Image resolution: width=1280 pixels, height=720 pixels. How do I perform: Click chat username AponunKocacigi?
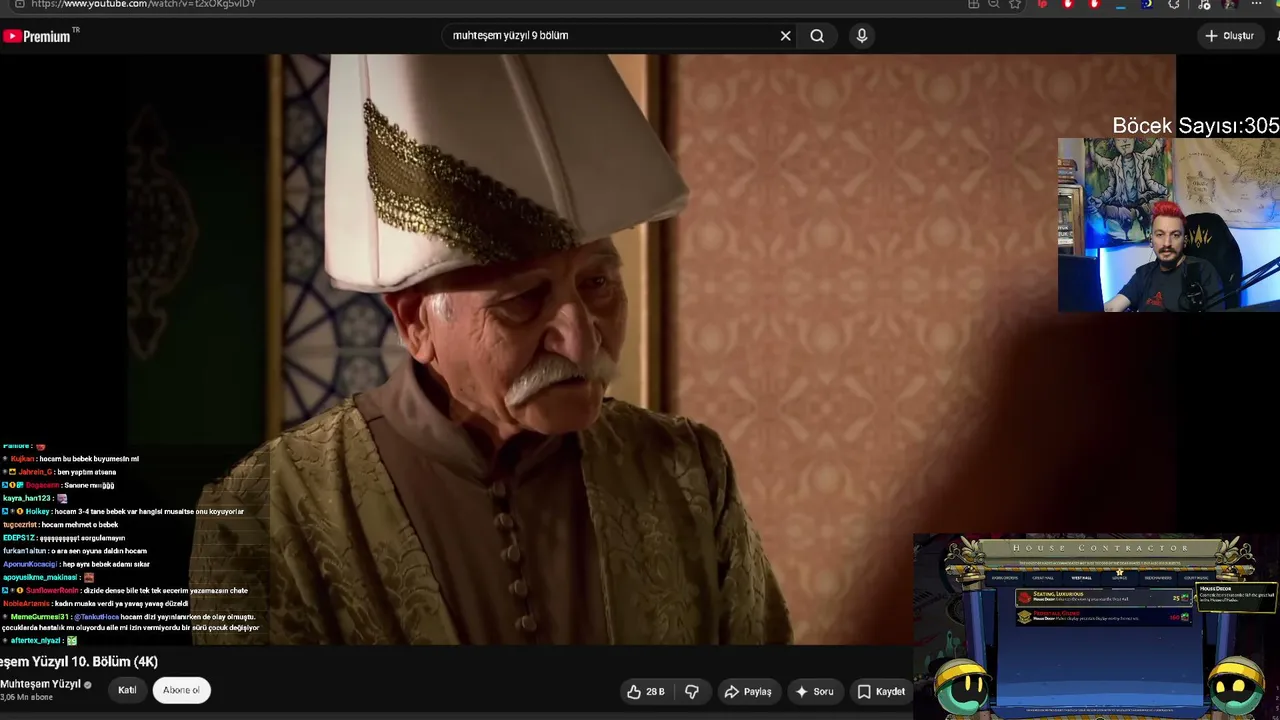click(x=30, y=564)
